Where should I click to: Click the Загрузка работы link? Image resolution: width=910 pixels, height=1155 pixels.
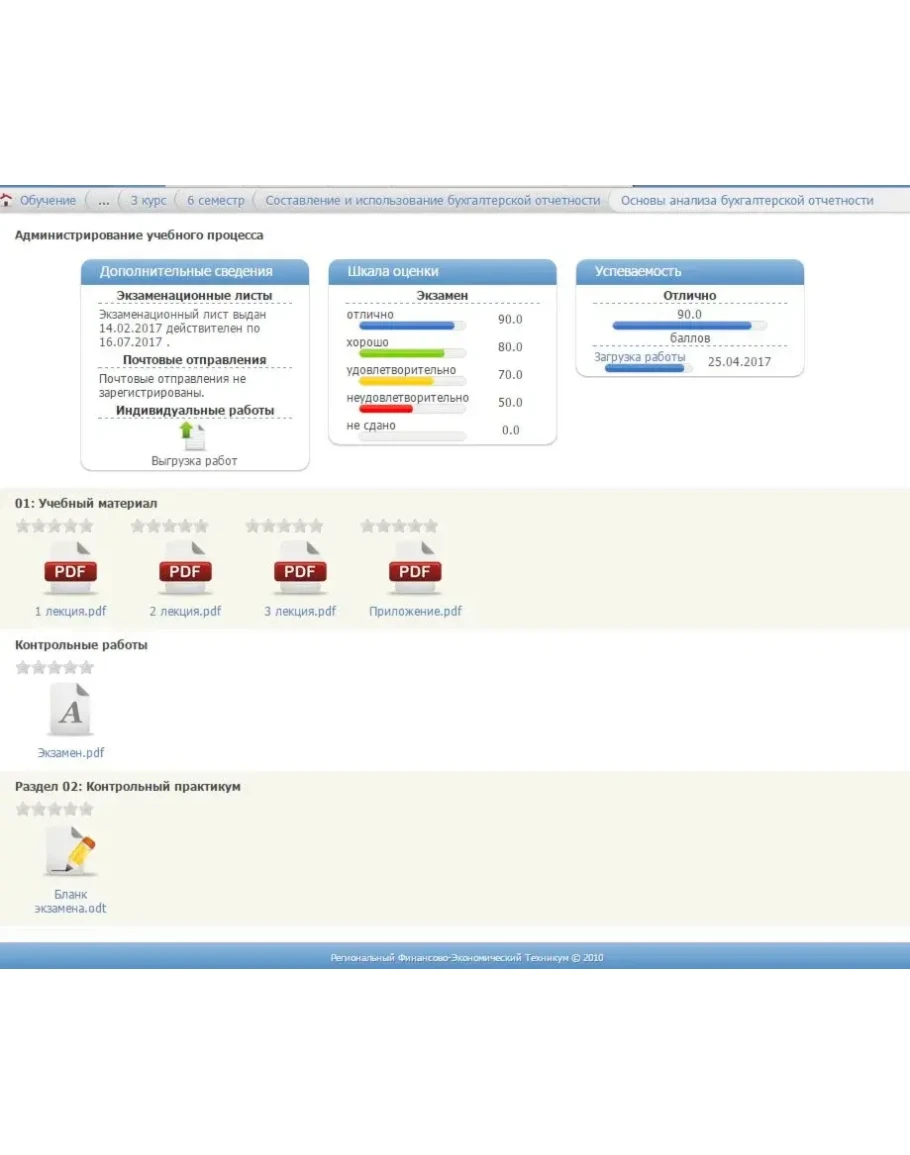point(640,357)
